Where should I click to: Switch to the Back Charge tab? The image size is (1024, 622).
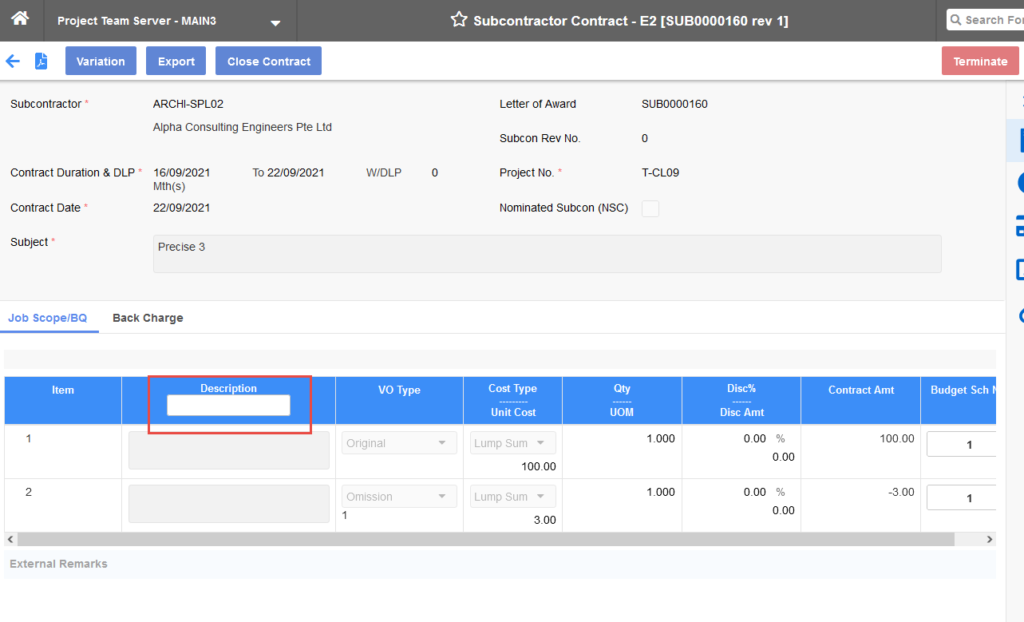tap(147, 317)
